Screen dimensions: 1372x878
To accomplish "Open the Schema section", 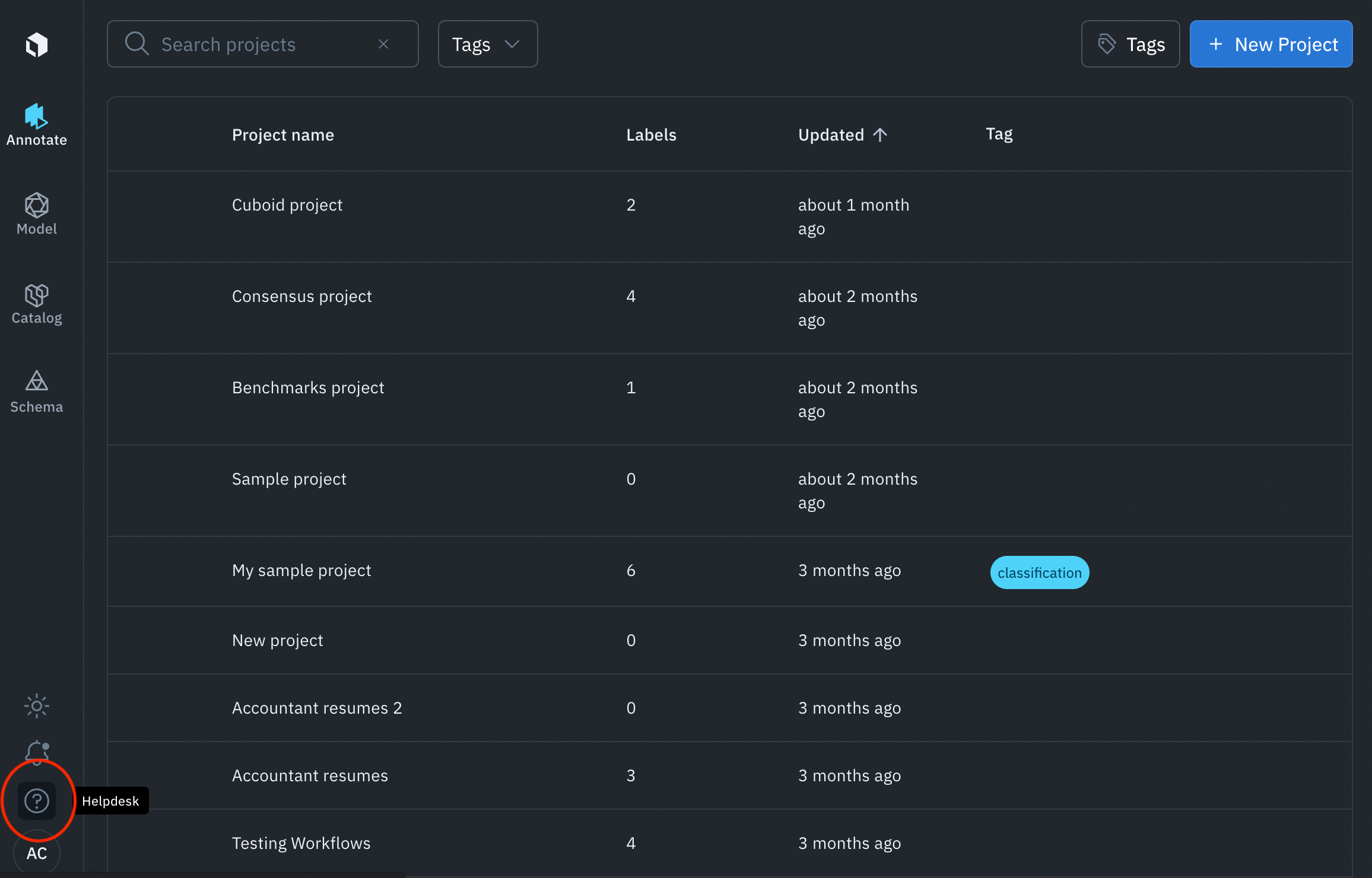I will pyautogui.click(x=37, y=392).
